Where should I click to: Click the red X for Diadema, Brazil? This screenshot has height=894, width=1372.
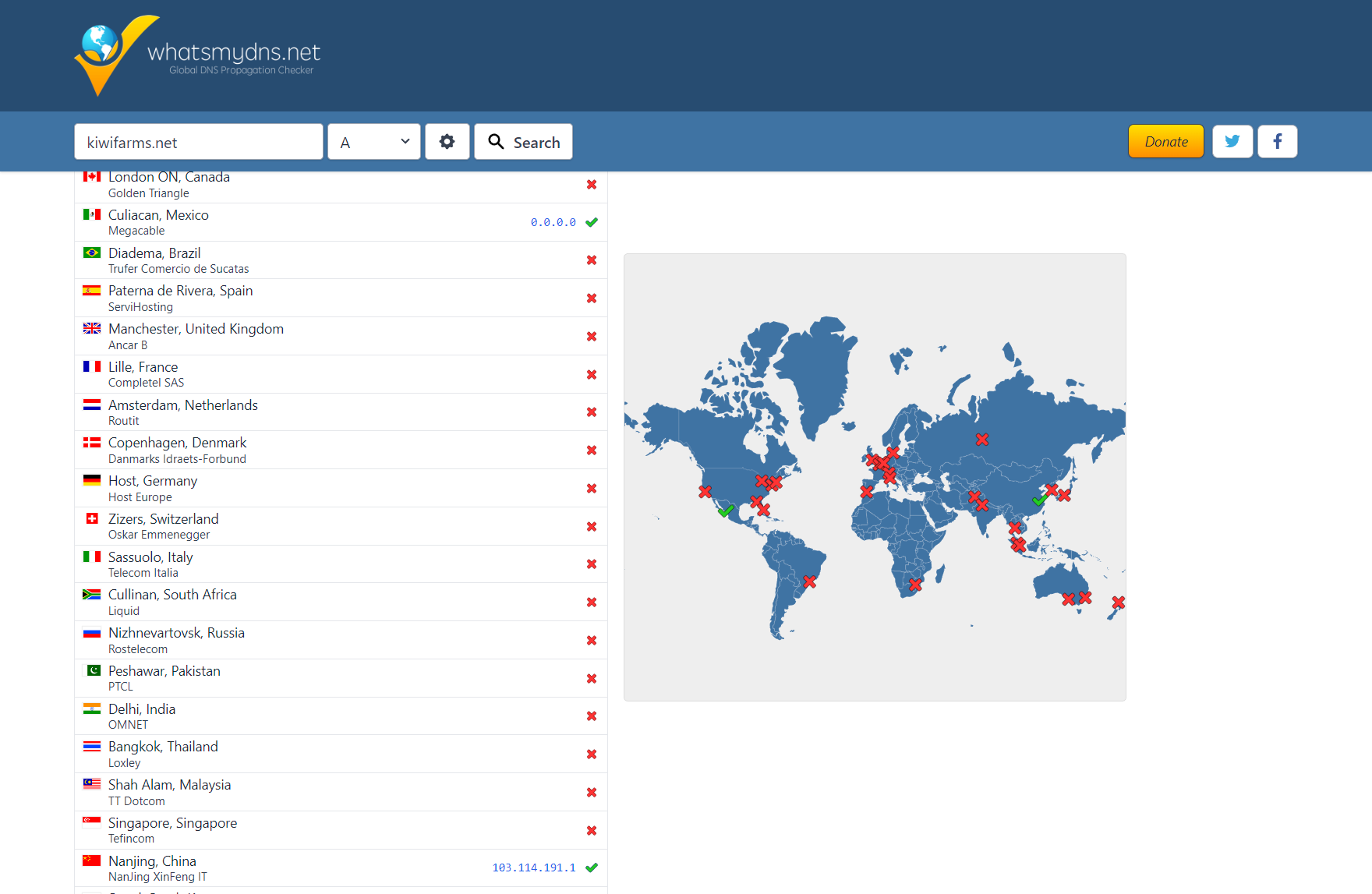click(x=592, y=260)
